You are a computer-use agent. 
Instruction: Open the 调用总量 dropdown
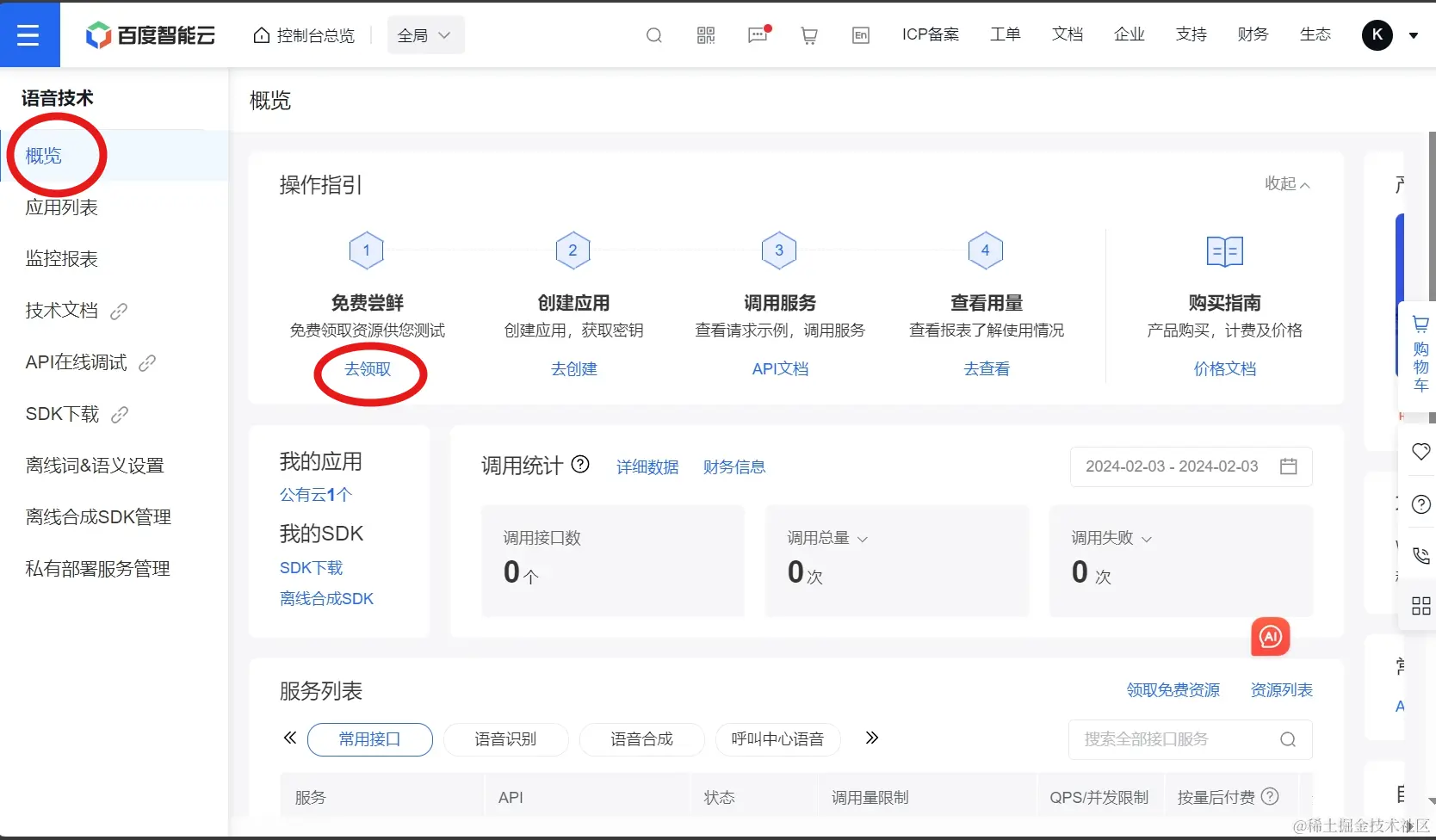827,538
